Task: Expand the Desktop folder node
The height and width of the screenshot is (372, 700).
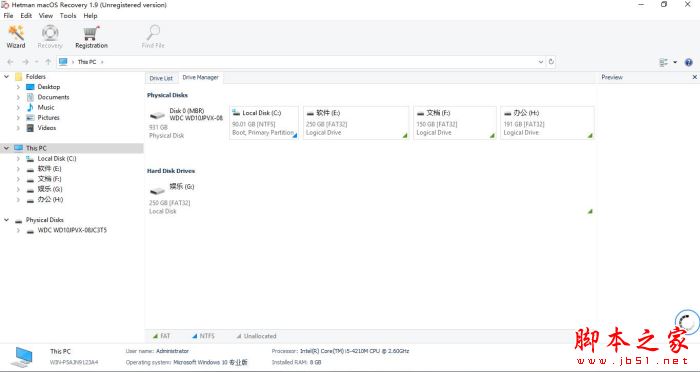Action: click(x=18, y=87)
